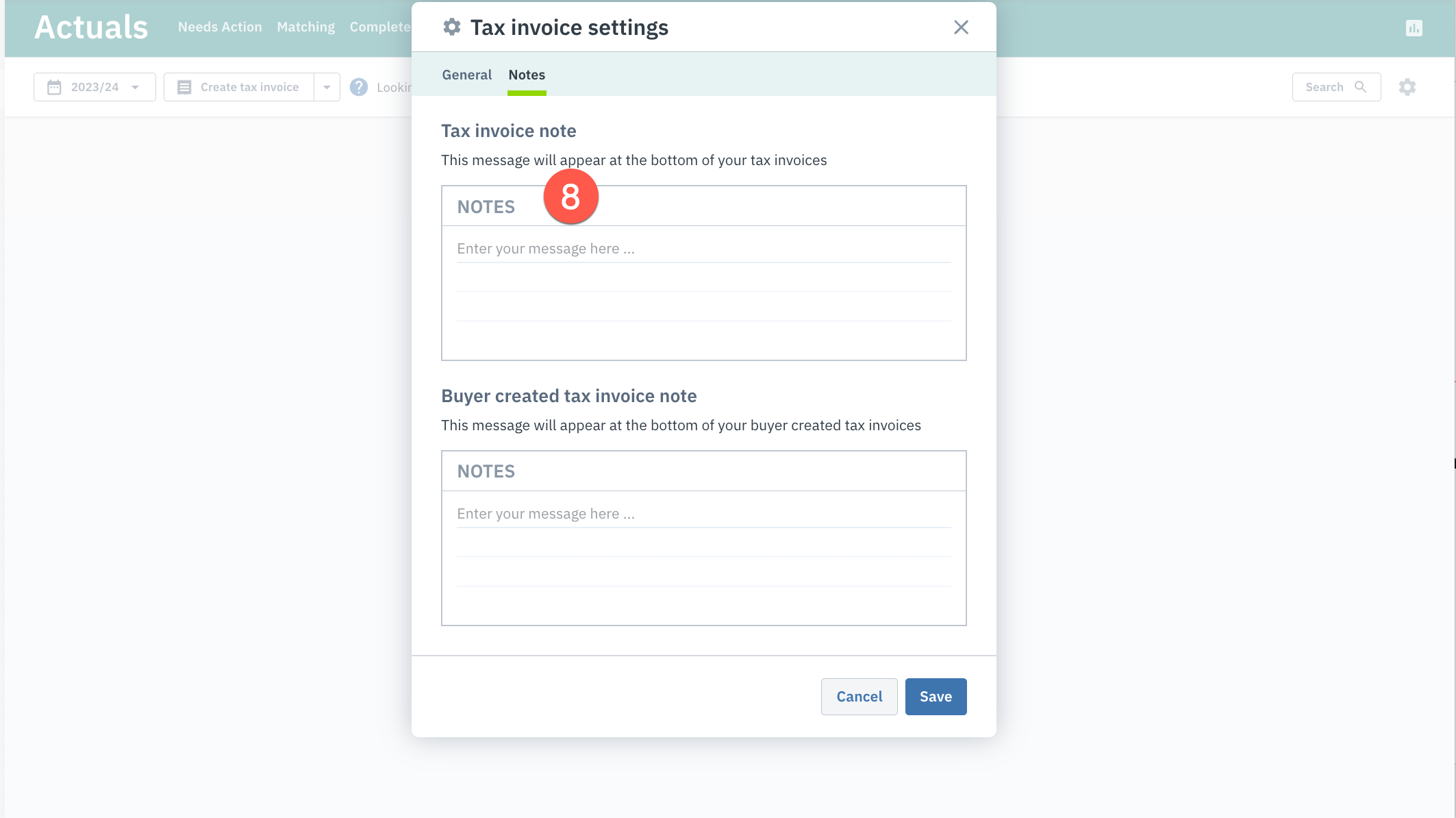Image resolution: width=1456 pixels, height=818 pixels.
Task: Open the Matching tab in Actuals
Action: 305,27
